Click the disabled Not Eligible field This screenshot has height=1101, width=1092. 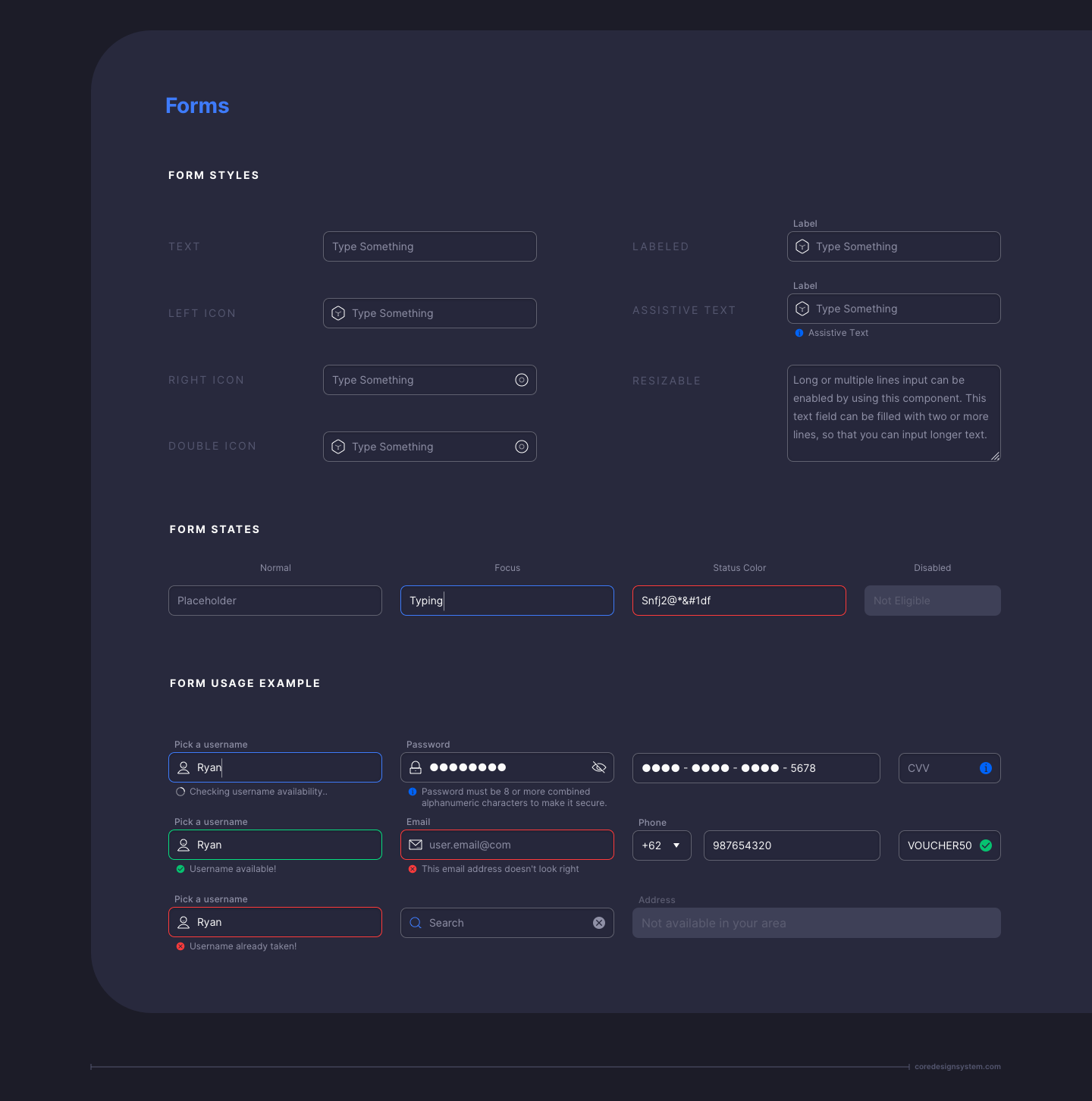pos(933,601)
